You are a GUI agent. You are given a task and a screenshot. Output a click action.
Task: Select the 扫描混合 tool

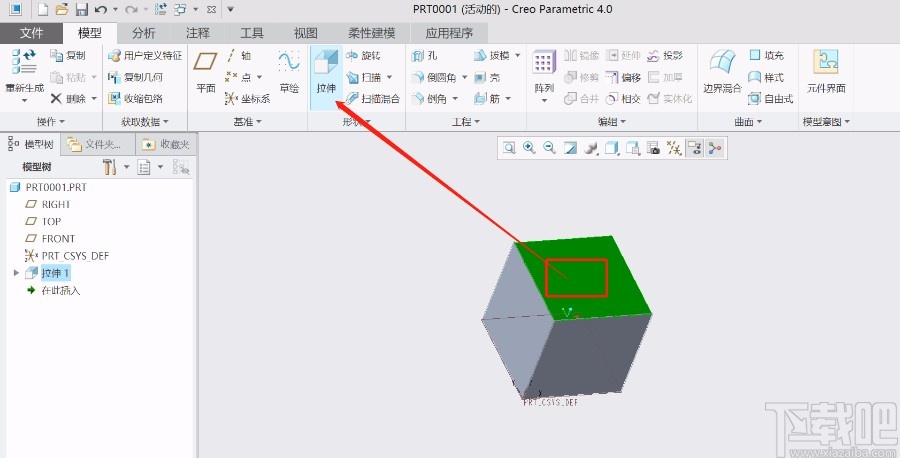[373, 99]
